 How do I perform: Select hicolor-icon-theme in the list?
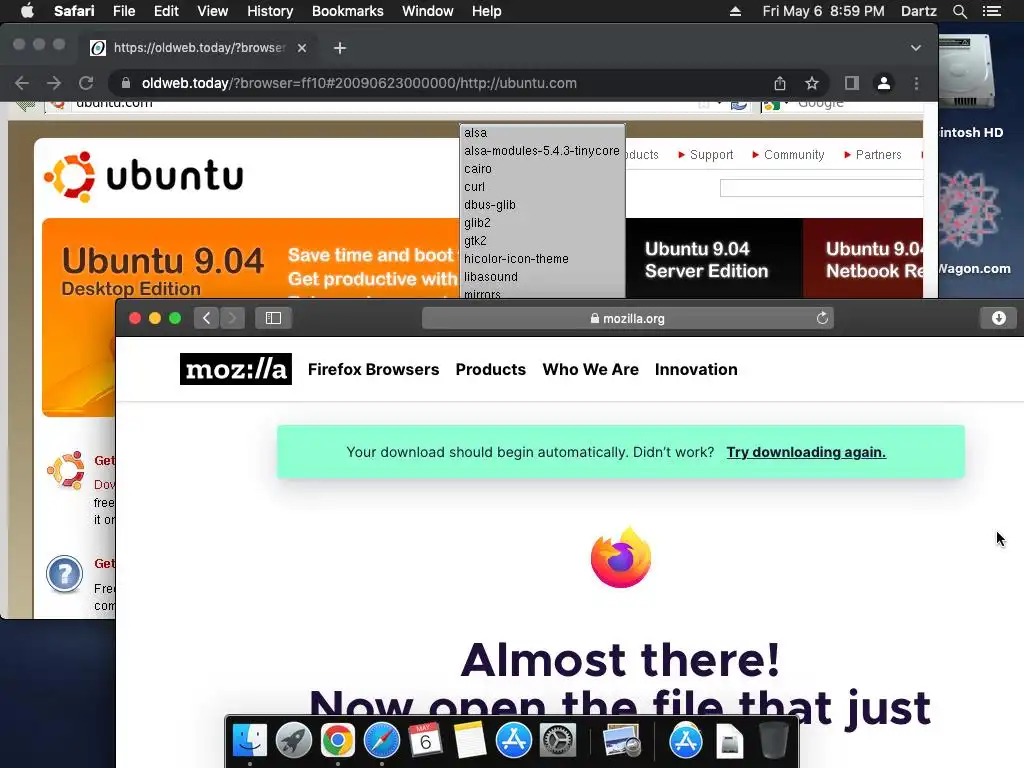(x=542, y=259)
